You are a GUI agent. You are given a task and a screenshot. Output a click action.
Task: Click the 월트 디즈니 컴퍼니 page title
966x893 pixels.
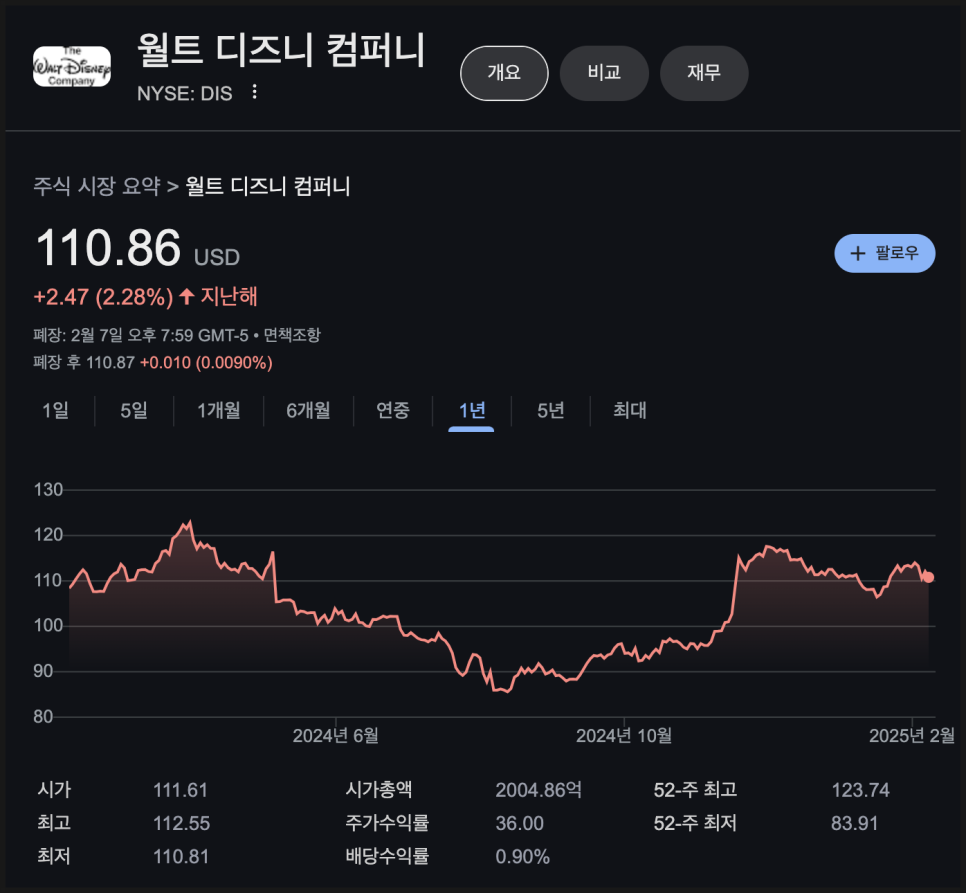pyautogui.click(x=281, y=49)
